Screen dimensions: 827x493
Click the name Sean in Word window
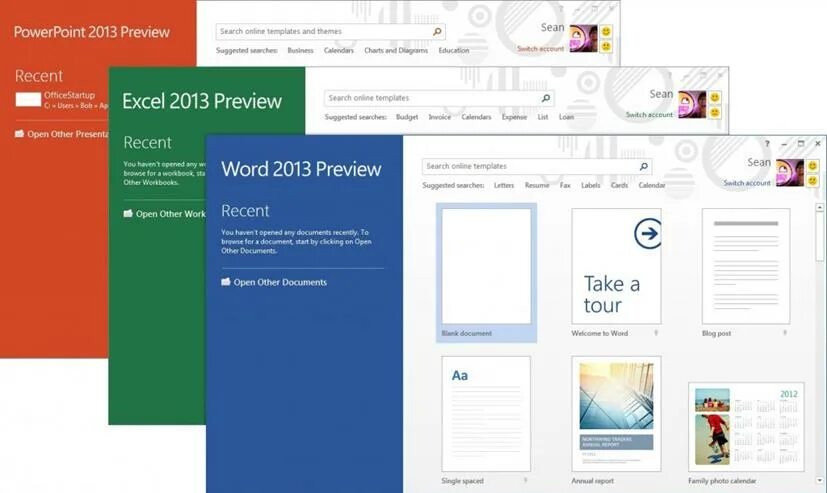tap(759, 162)
